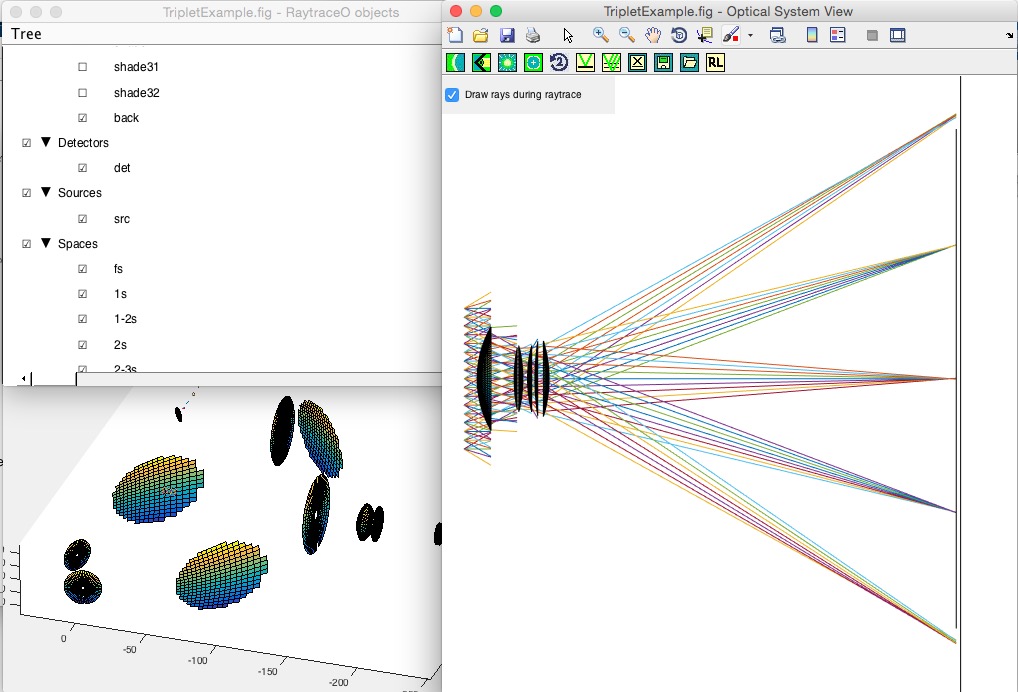Toggle the det detector checkbox
Viewport: 1018px width, 692px height.
(x=82, y=168)
